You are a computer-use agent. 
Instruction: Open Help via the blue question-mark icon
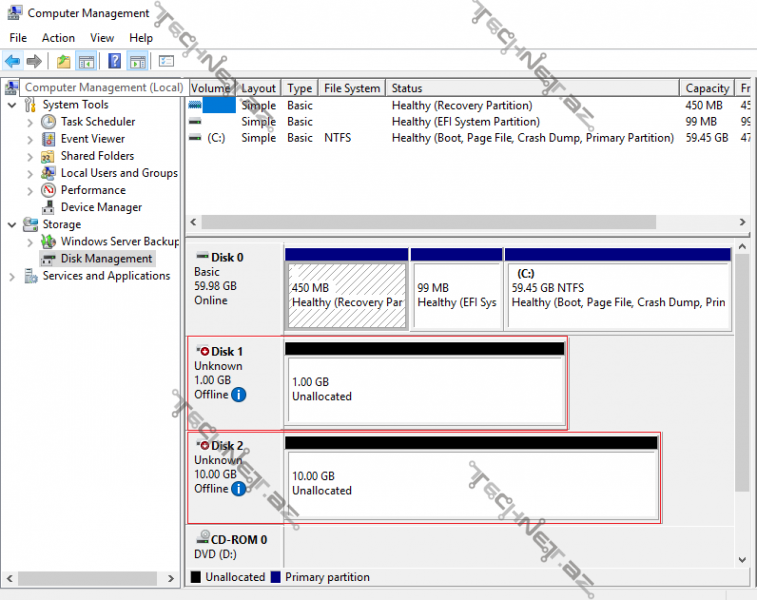point(114,62)
